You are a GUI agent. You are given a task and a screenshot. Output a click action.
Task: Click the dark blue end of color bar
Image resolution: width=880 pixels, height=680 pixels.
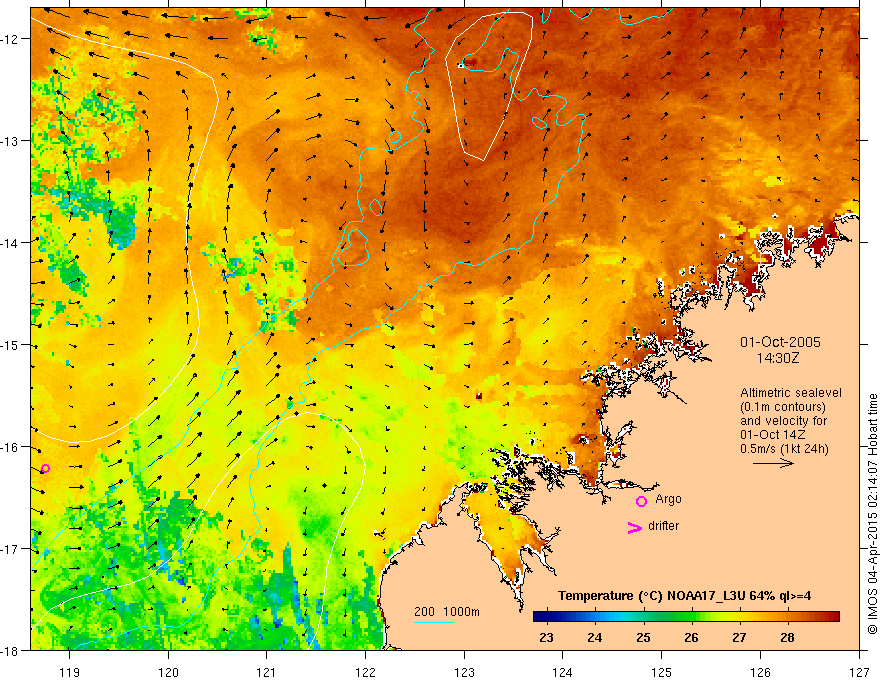tap(540, 617)
